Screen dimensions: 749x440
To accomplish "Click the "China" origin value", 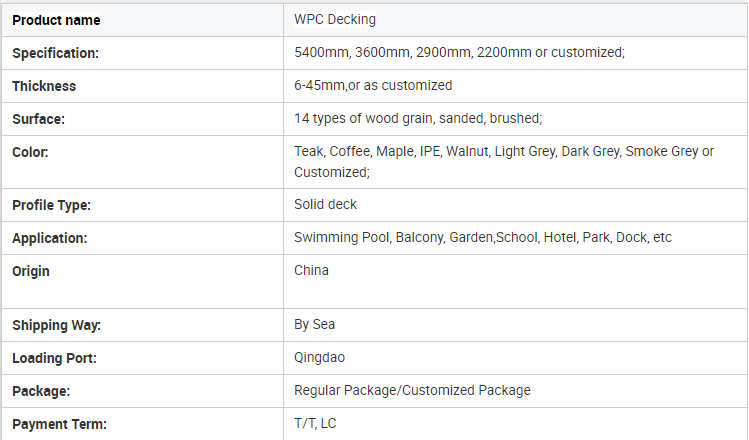I will click(x=311, y=271).
